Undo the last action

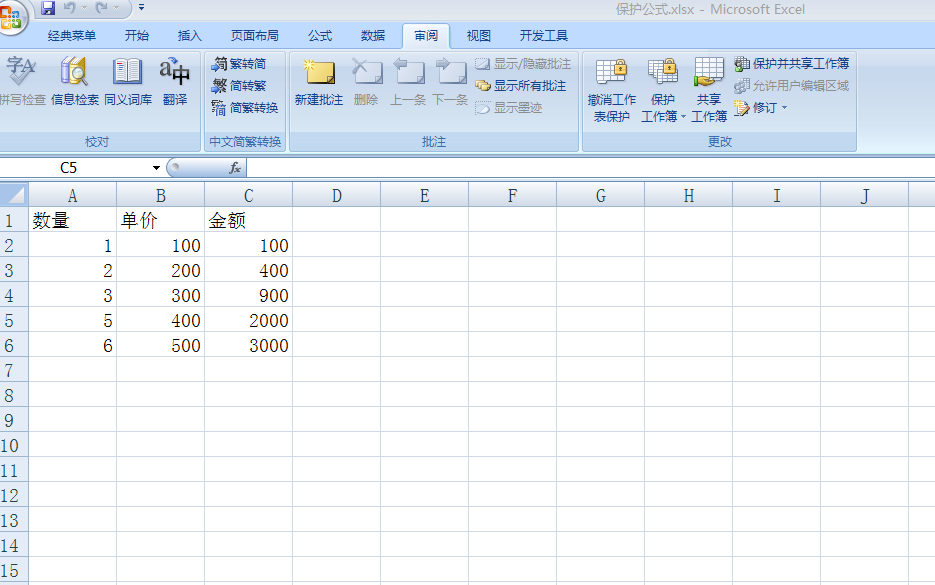70,8
